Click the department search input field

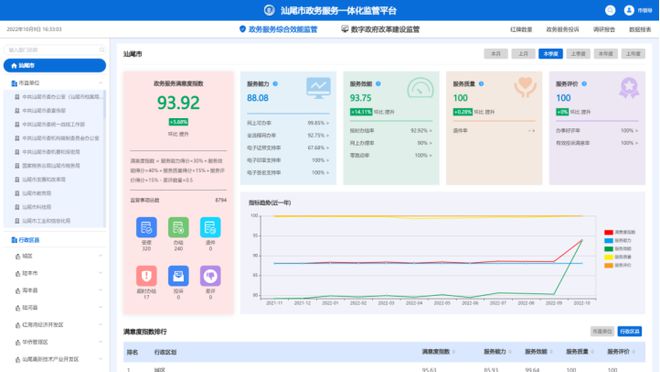(55, 50)
